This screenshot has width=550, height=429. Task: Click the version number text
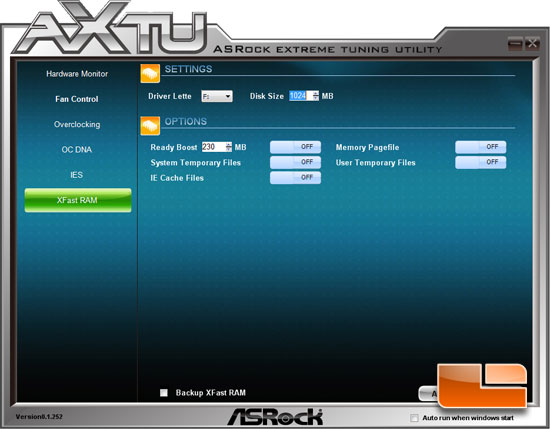coord(39,417)
